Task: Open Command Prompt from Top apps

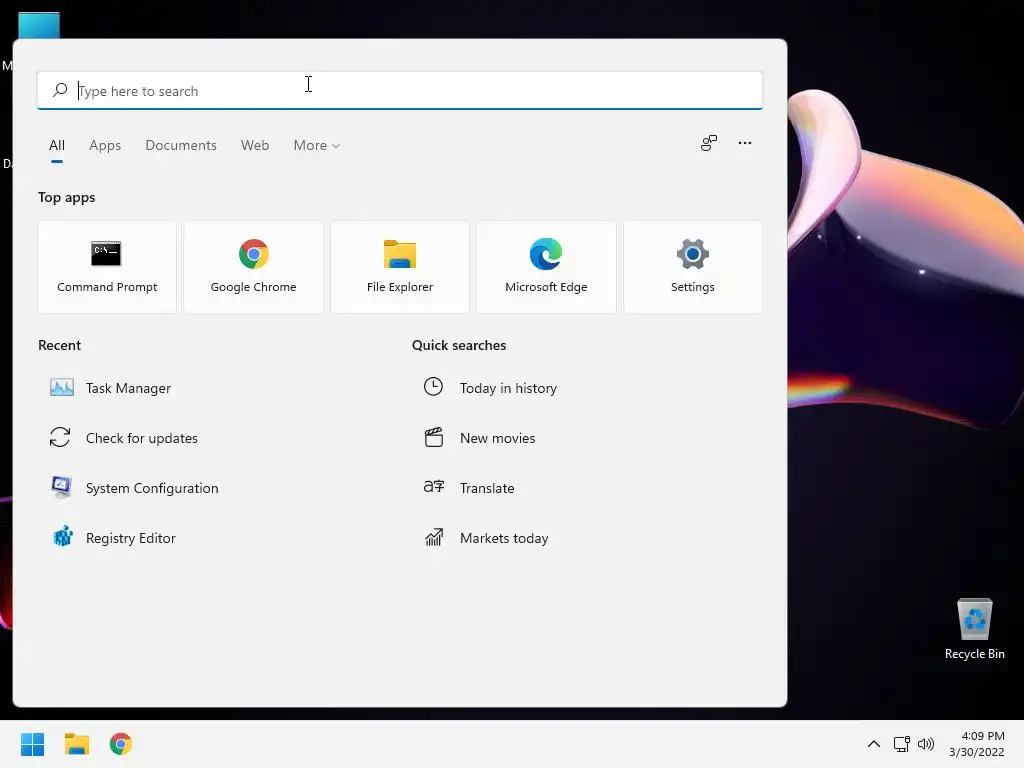Action: pos(107,267)
